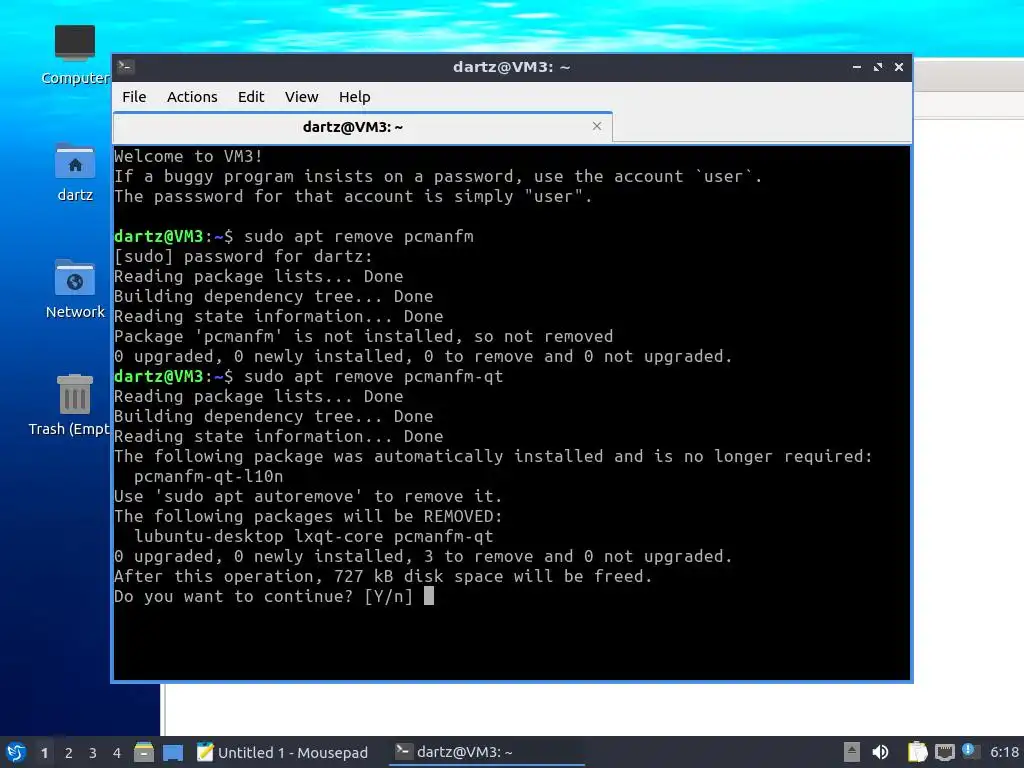Screen dimensions: 1024x768
Task: Click the terminal window title text
Action: 511,67
